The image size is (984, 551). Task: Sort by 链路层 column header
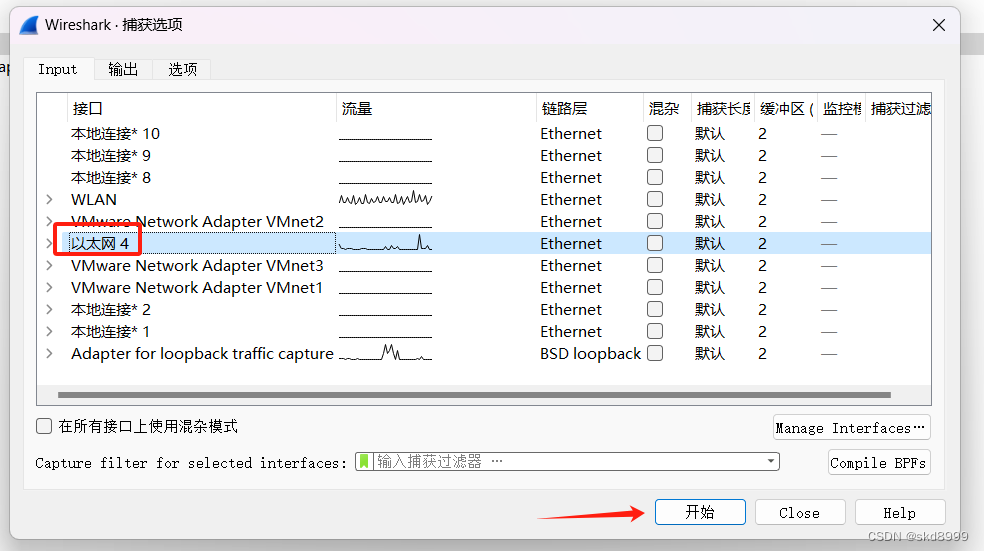590,109
